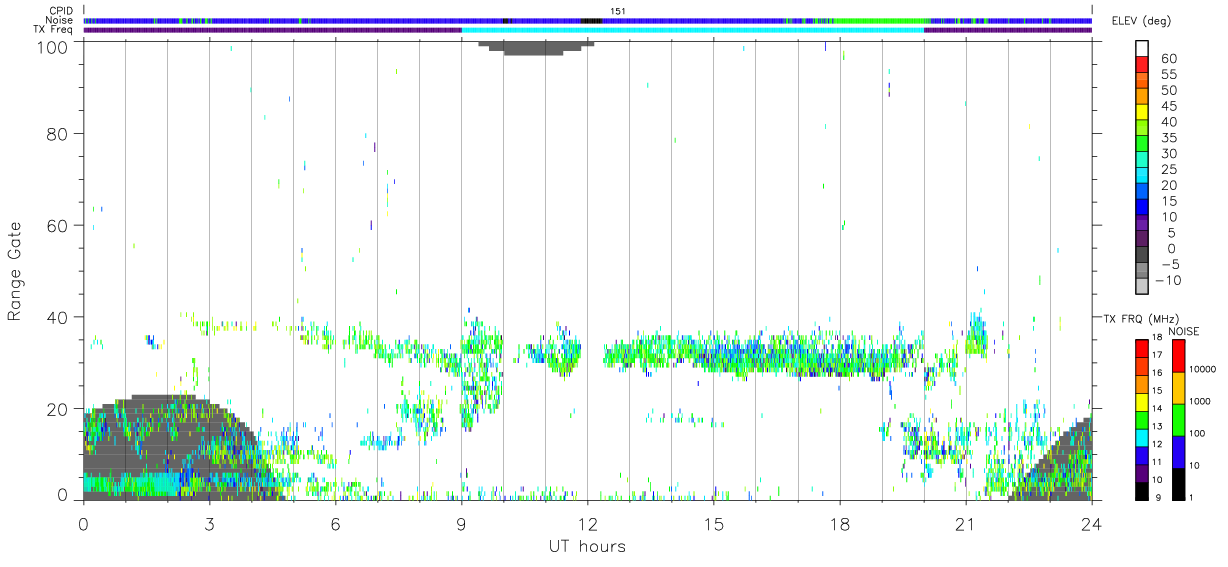Click the gray block at top near hour 11
This screenshot has height=567, width=1228.
click(536, 47)
